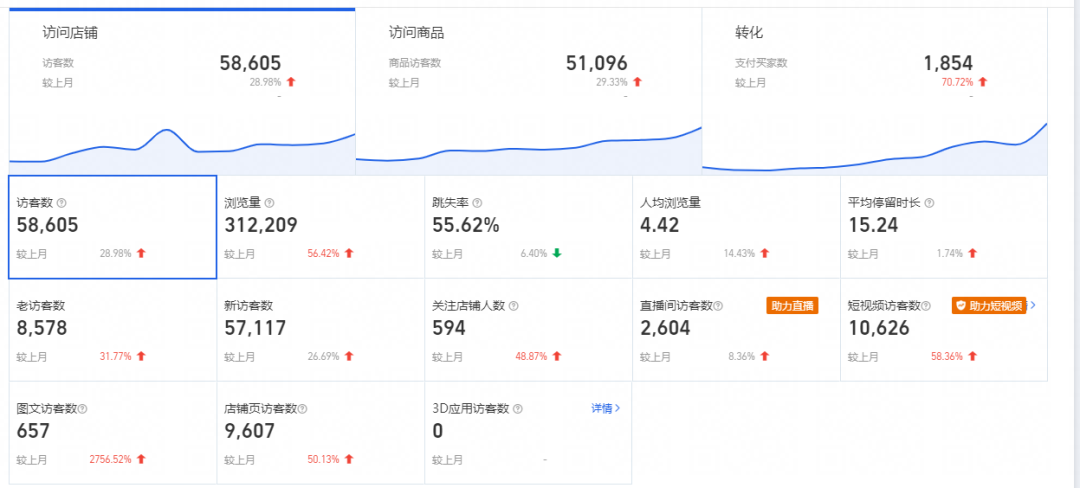Click the orange 助力直播 button
This screenshot has height=488, width=1080.
click(792, 306)
